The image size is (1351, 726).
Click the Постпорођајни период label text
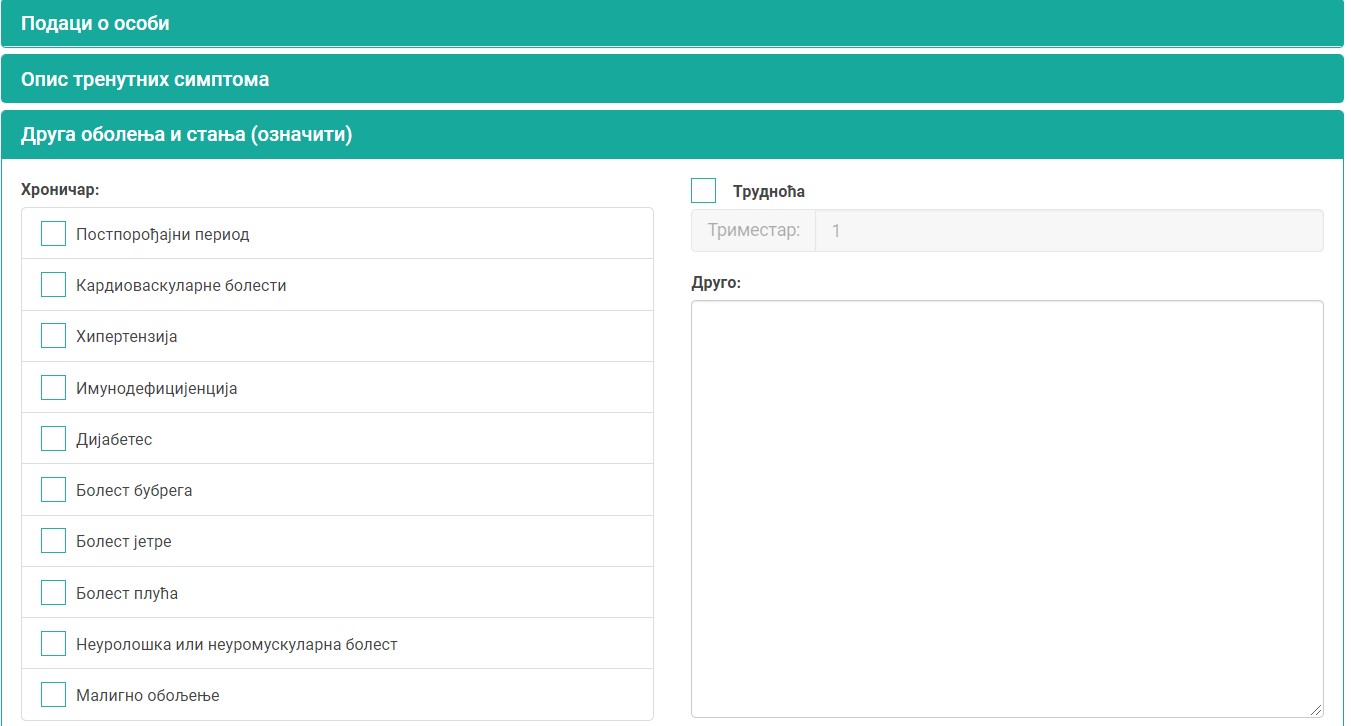pyautogui.click(x=163, y=235)
